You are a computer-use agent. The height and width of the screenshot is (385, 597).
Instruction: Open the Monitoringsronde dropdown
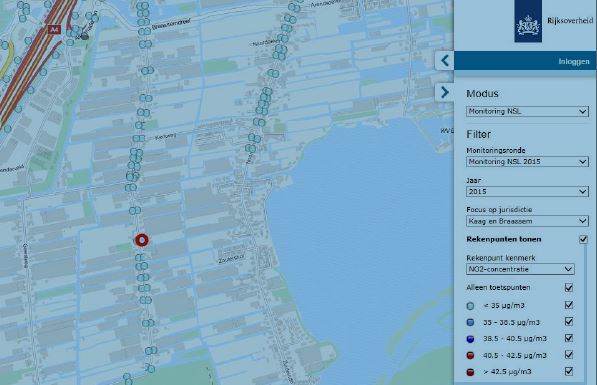tap(527, 162)
